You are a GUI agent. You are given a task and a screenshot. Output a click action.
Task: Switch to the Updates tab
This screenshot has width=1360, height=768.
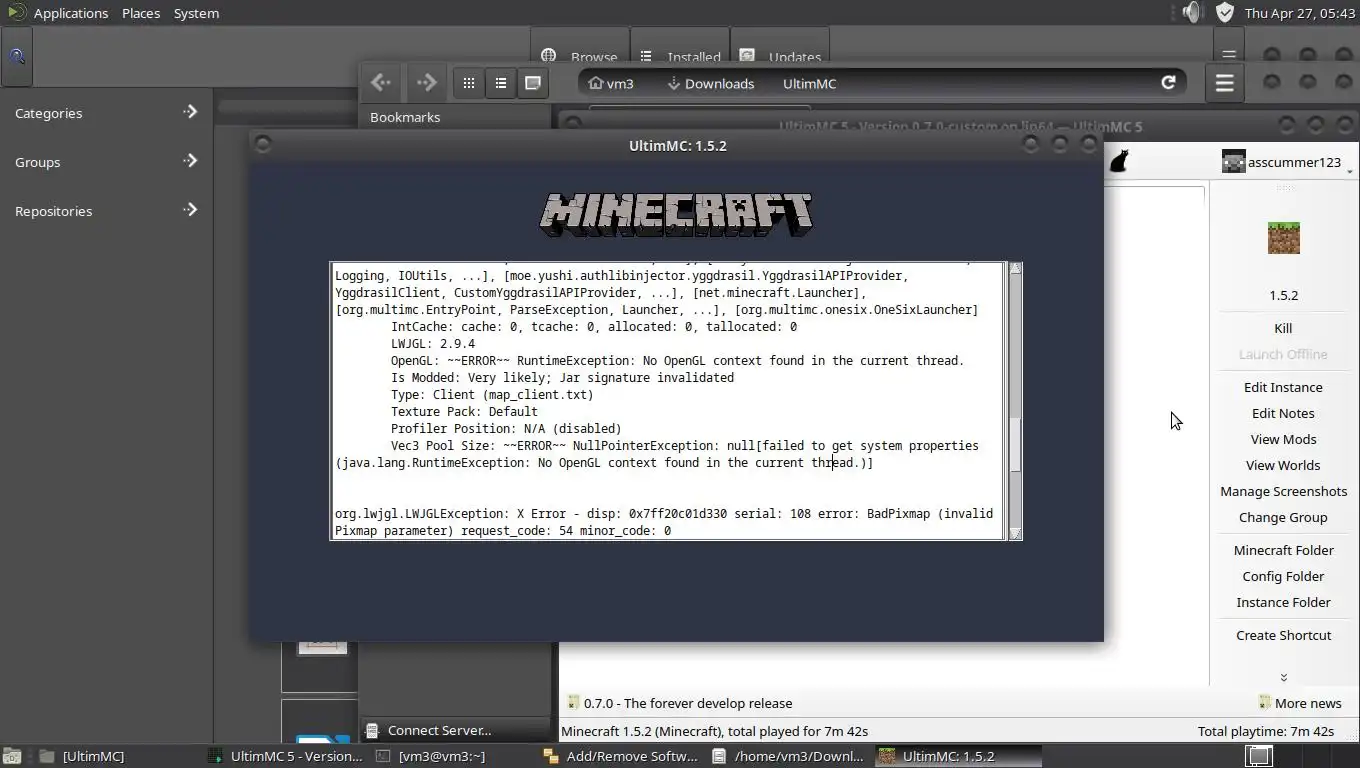781,57
